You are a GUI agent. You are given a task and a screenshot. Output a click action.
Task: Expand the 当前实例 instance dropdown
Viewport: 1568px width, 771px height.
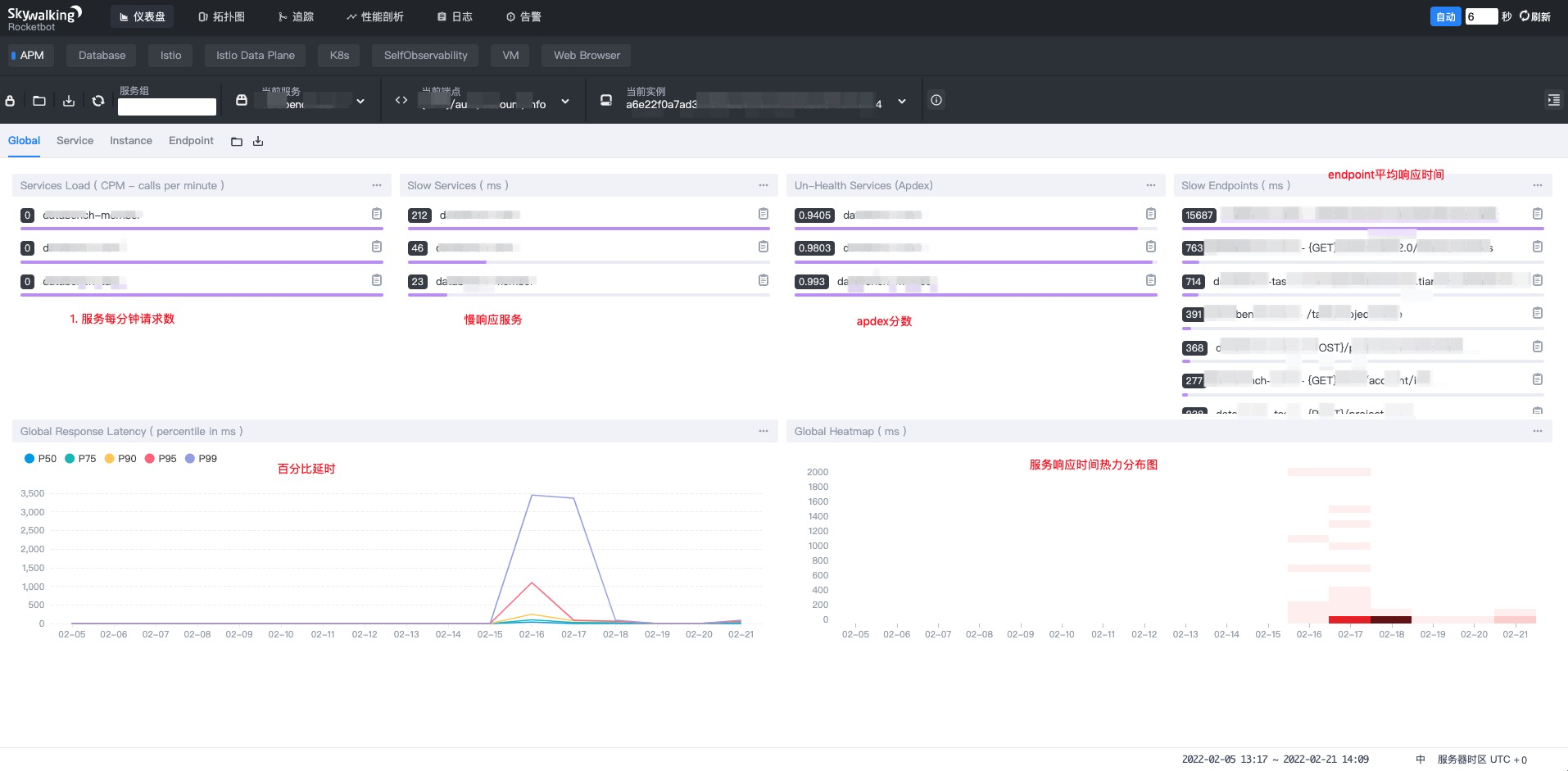pos(902,101)
